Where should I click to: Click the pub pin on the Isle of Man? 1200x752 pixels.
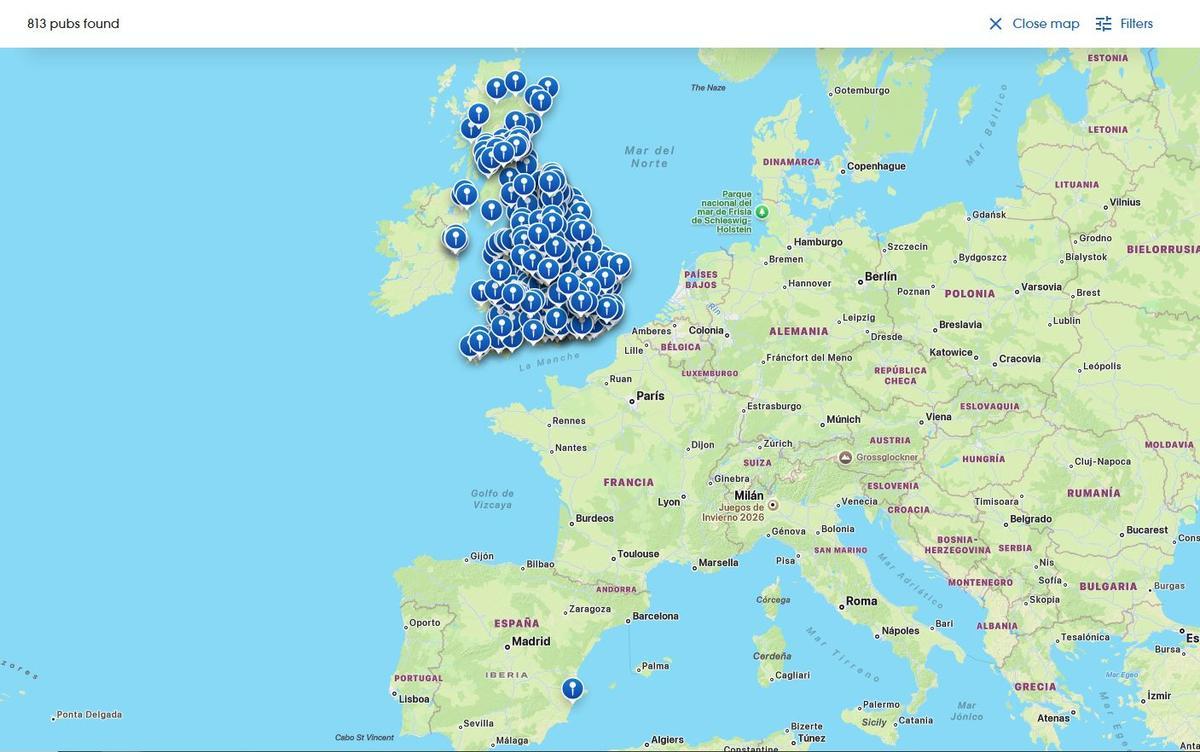pos(491,212)
